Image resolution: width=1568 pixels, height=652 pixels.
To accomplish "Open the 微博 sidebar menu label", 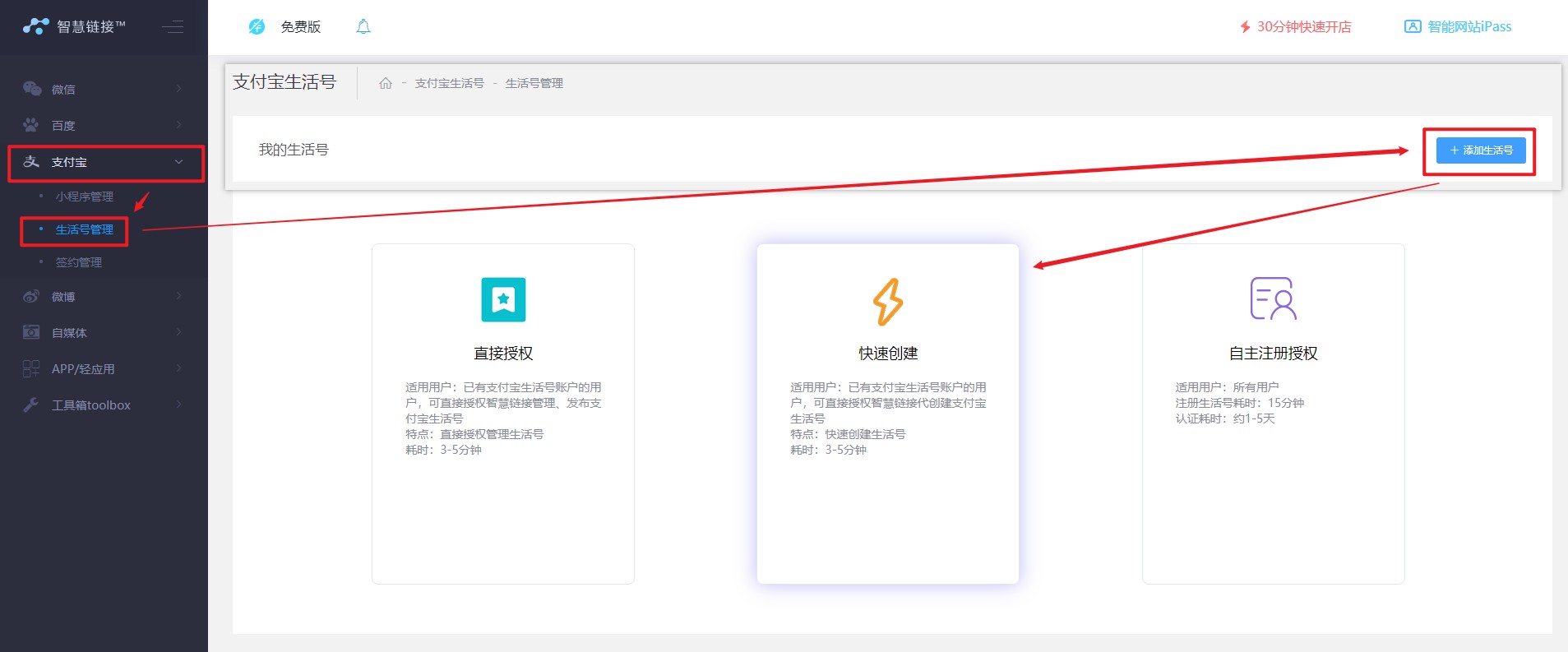I will pyautogui.click(x=63, y=297).
